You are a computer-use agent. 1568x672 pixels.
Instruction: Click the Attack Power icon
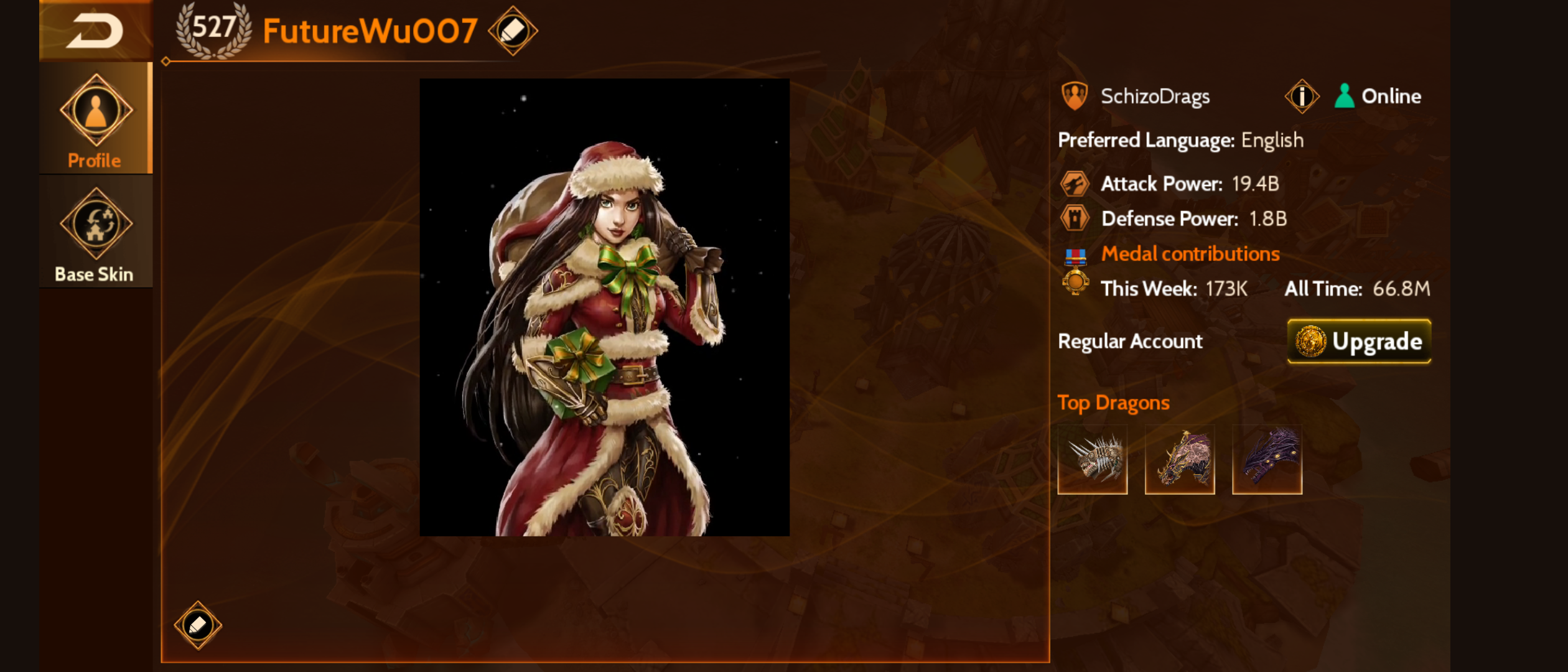point(1075,184)
